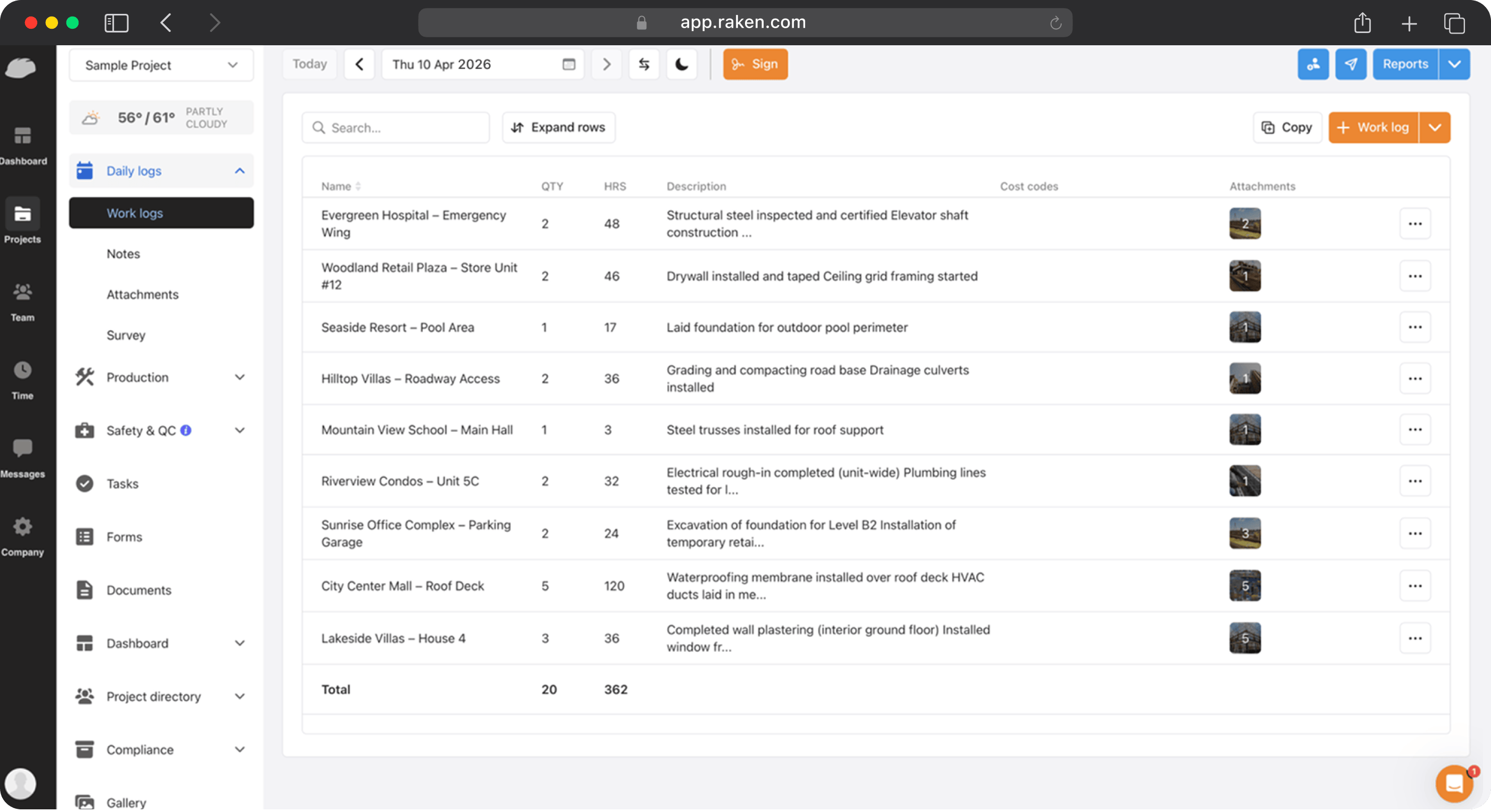
Task: Open Messages in the left rail
Action: (22, 458)
